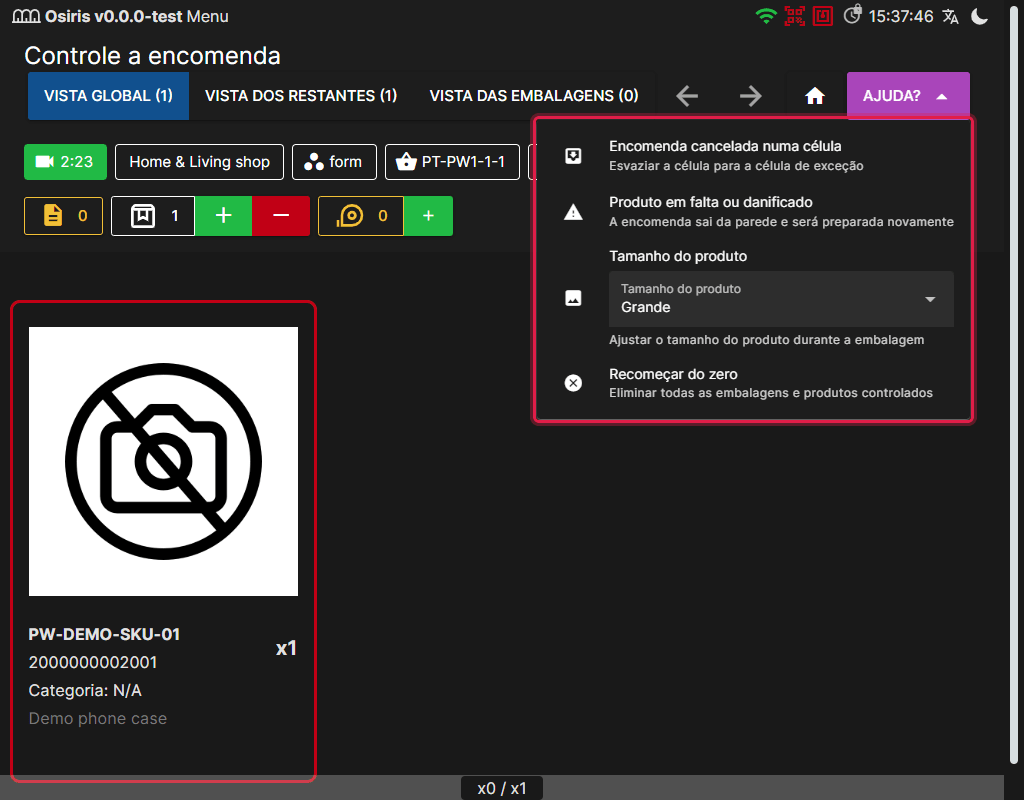
Task: Remove a package with the red minus button
Action: point(281,216)
